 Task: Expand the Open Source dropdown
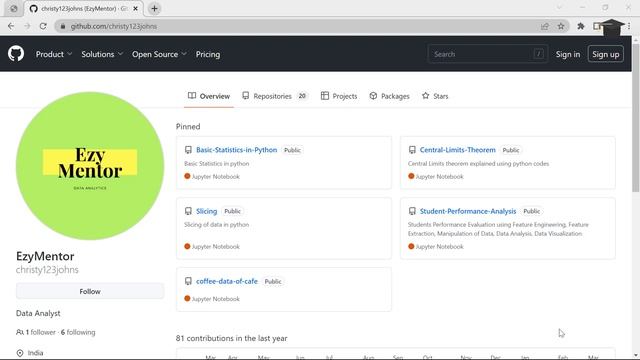tap(159, 54)
